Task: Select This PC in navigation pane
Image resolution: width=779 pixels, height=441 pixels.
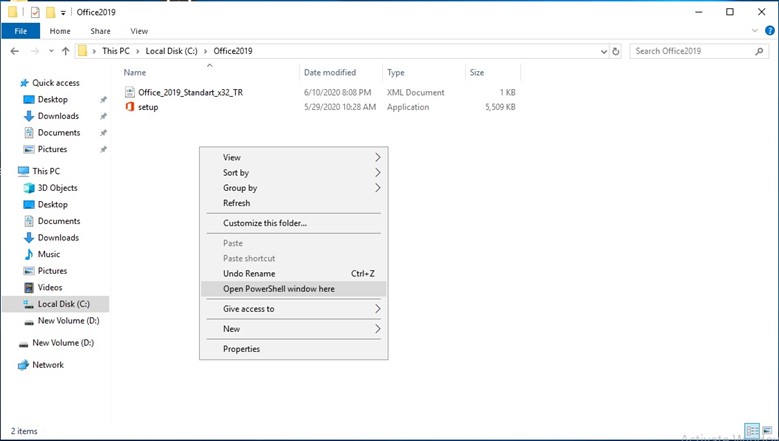Action: coord(46,171)
